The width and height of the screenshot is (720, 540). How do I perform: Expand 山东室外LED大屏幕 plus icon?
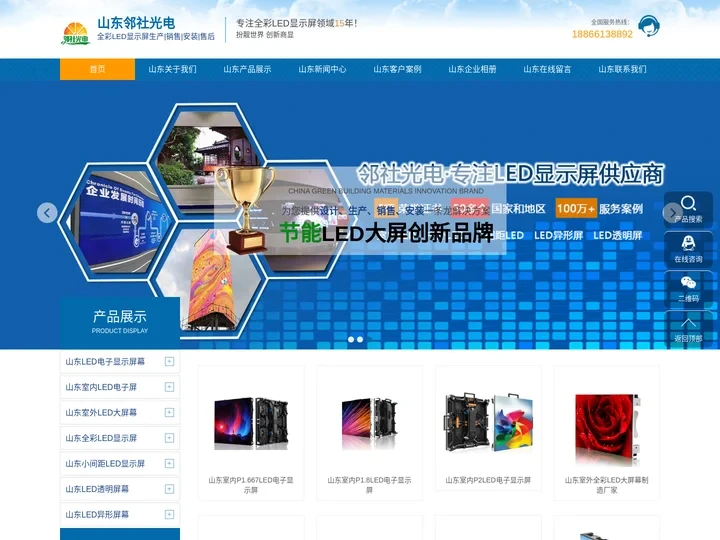[169, 412]
